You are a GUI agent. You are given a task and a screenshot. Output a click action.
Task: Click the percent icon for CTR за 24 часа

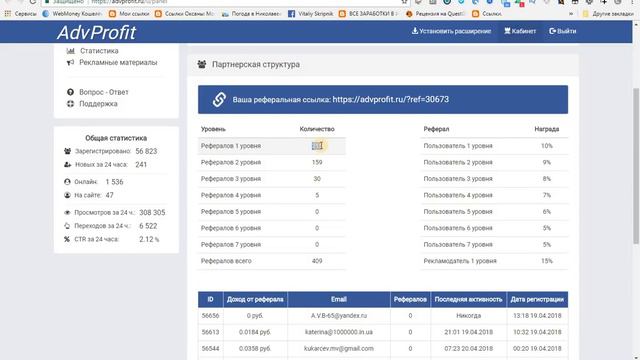coord(67,240)
